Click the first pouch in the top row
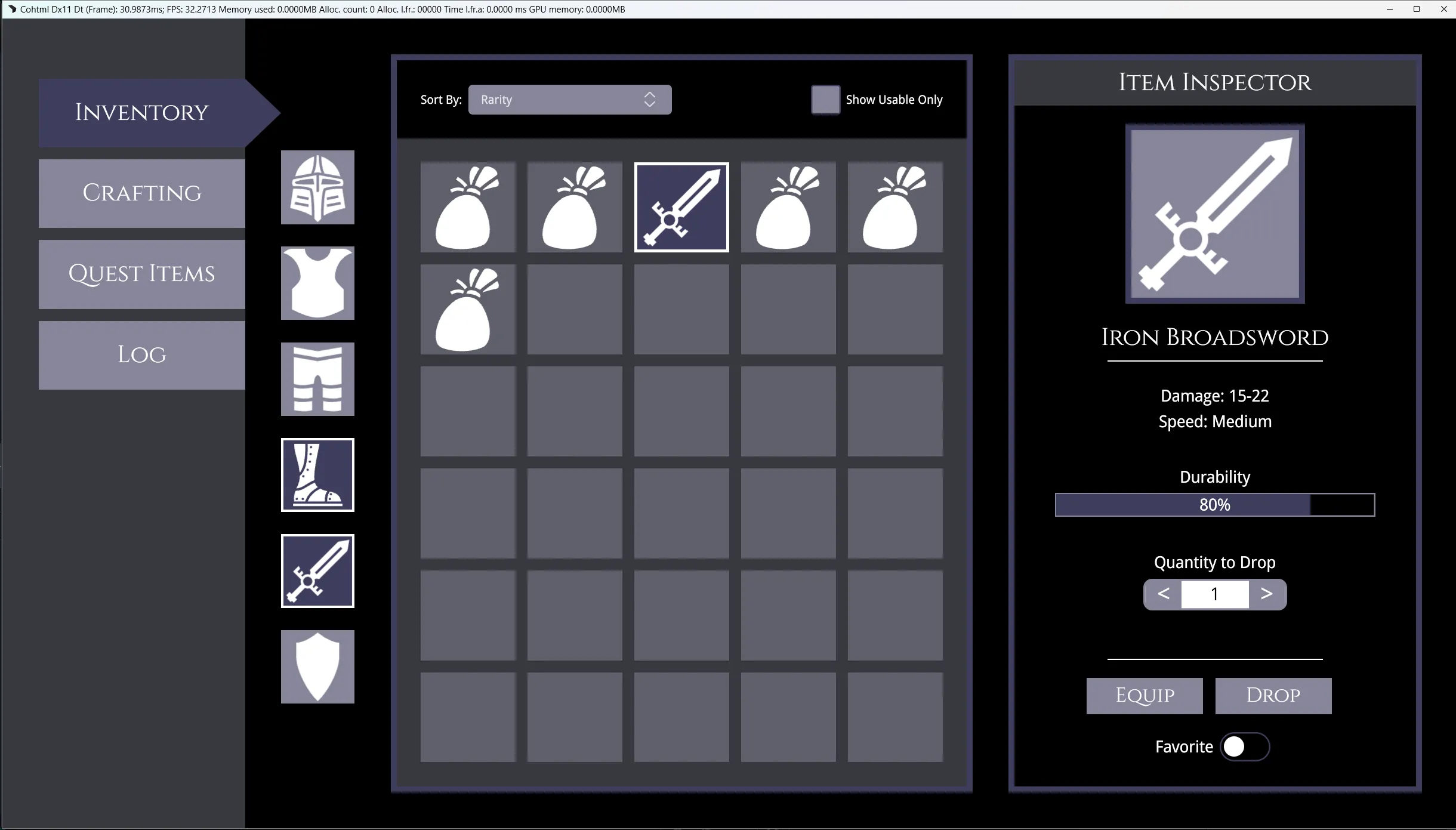The width and height of the screenshot is (1456, 830). point(468,207)
